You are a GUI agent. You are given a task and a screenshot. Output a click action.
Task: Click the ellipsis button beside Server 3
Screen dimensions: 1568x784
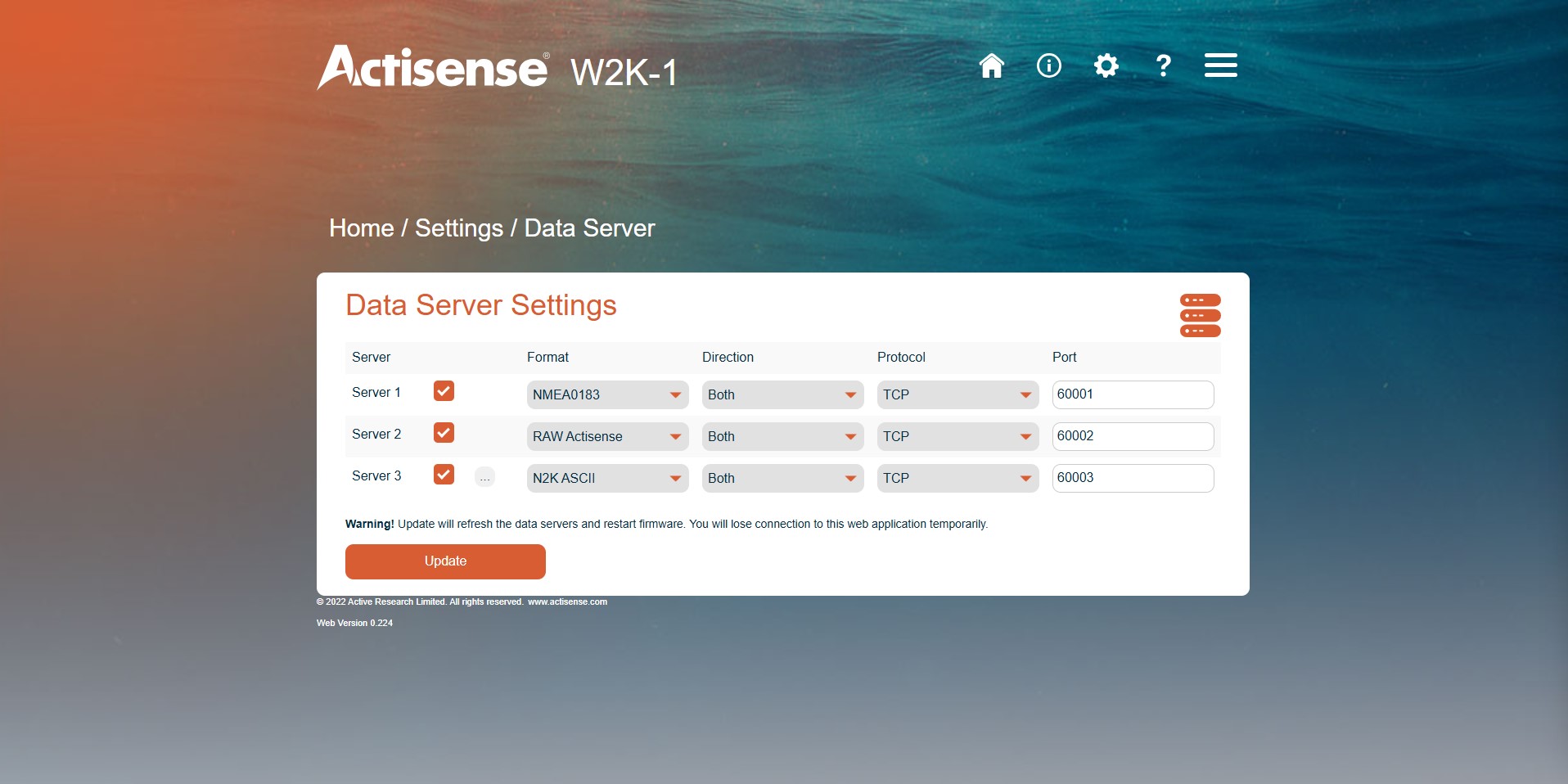pyautogui.click(x=484, y=477)
